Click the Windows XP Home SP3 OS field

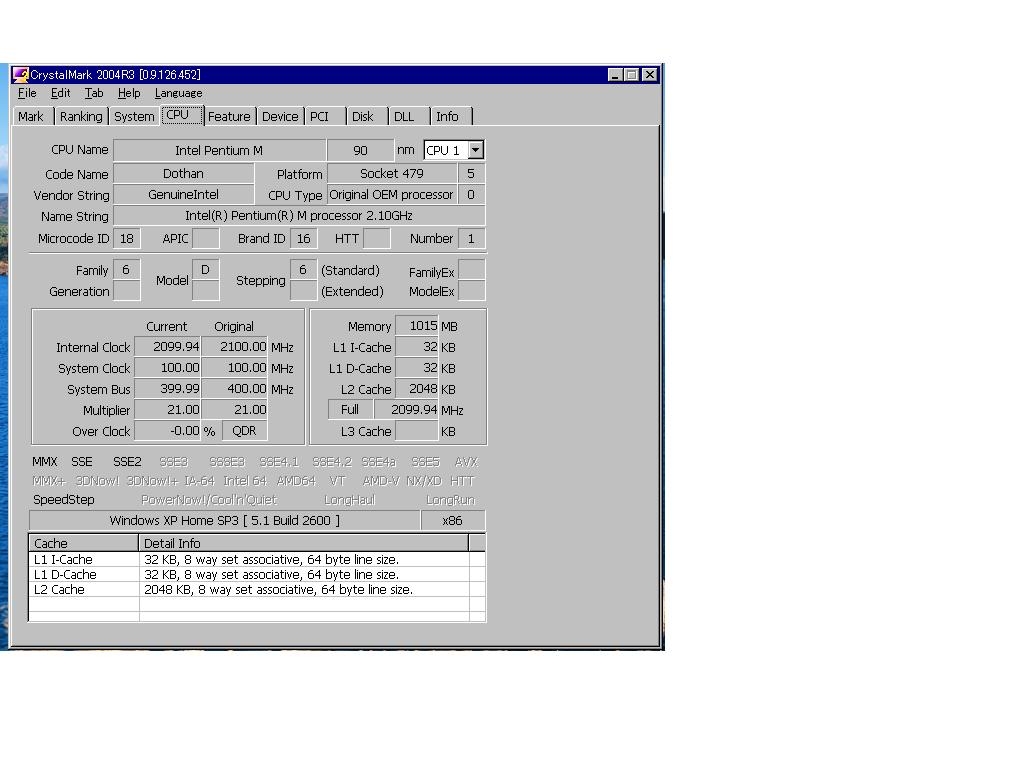[x=225, y=520]
